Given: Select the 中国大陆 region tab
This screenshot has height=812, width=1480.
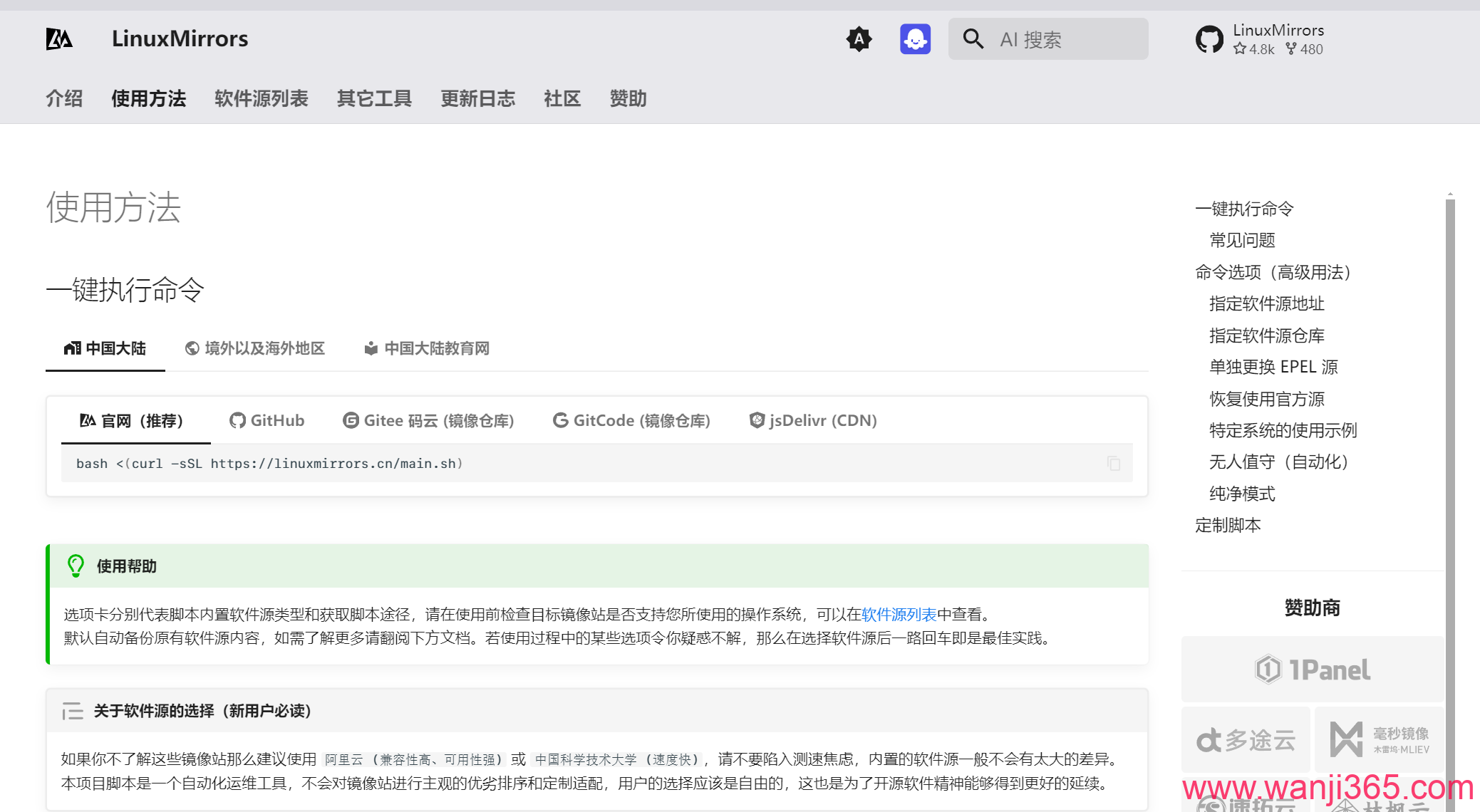Looking at the screenshot, I should pyautogui.click(x=105, y=348).
